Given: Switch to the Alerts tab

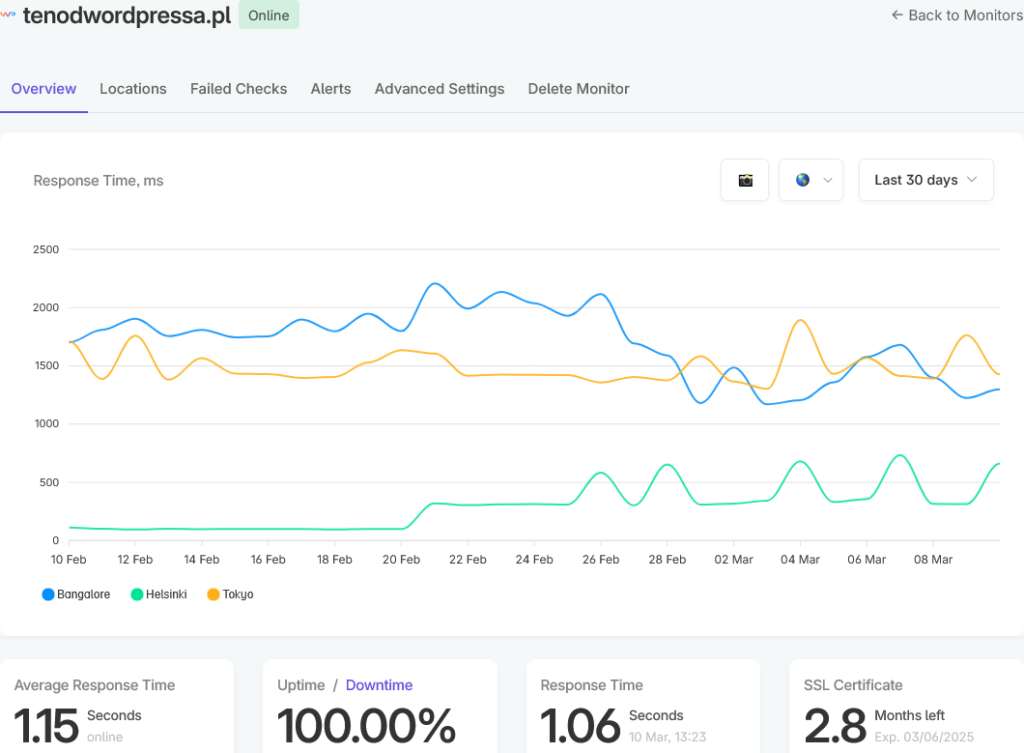Looking at the screenshot, I should pyautogui.click(x=331, y=89).
